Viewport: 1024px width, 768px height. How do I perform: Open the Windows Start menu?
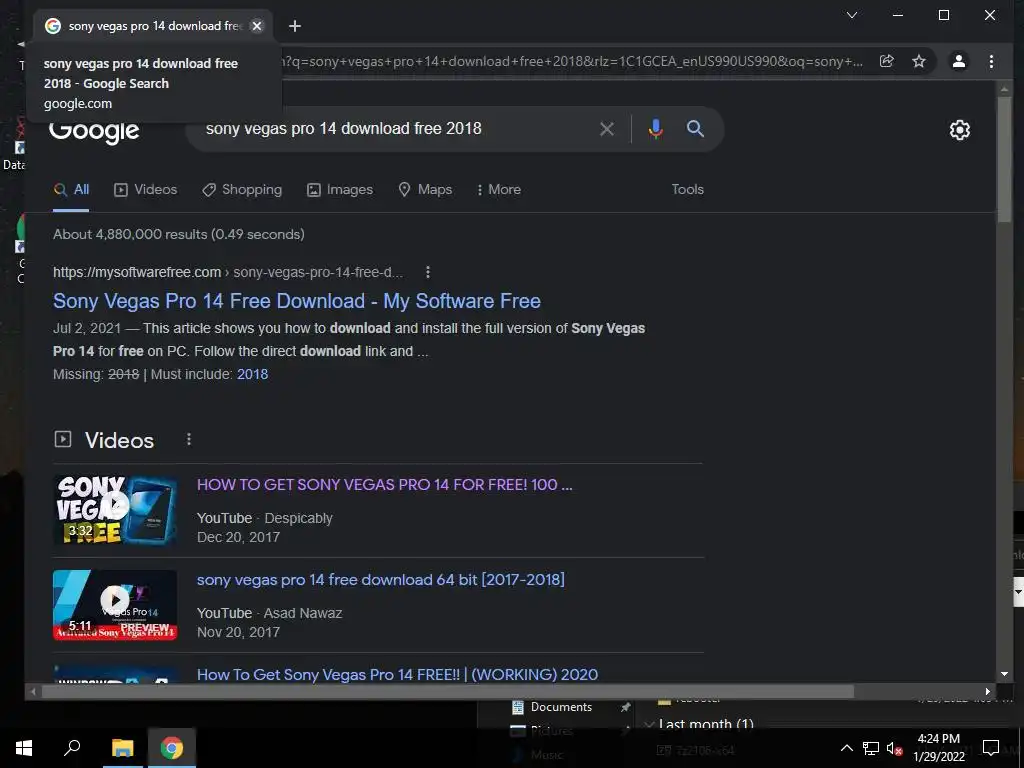pos(24,748)
